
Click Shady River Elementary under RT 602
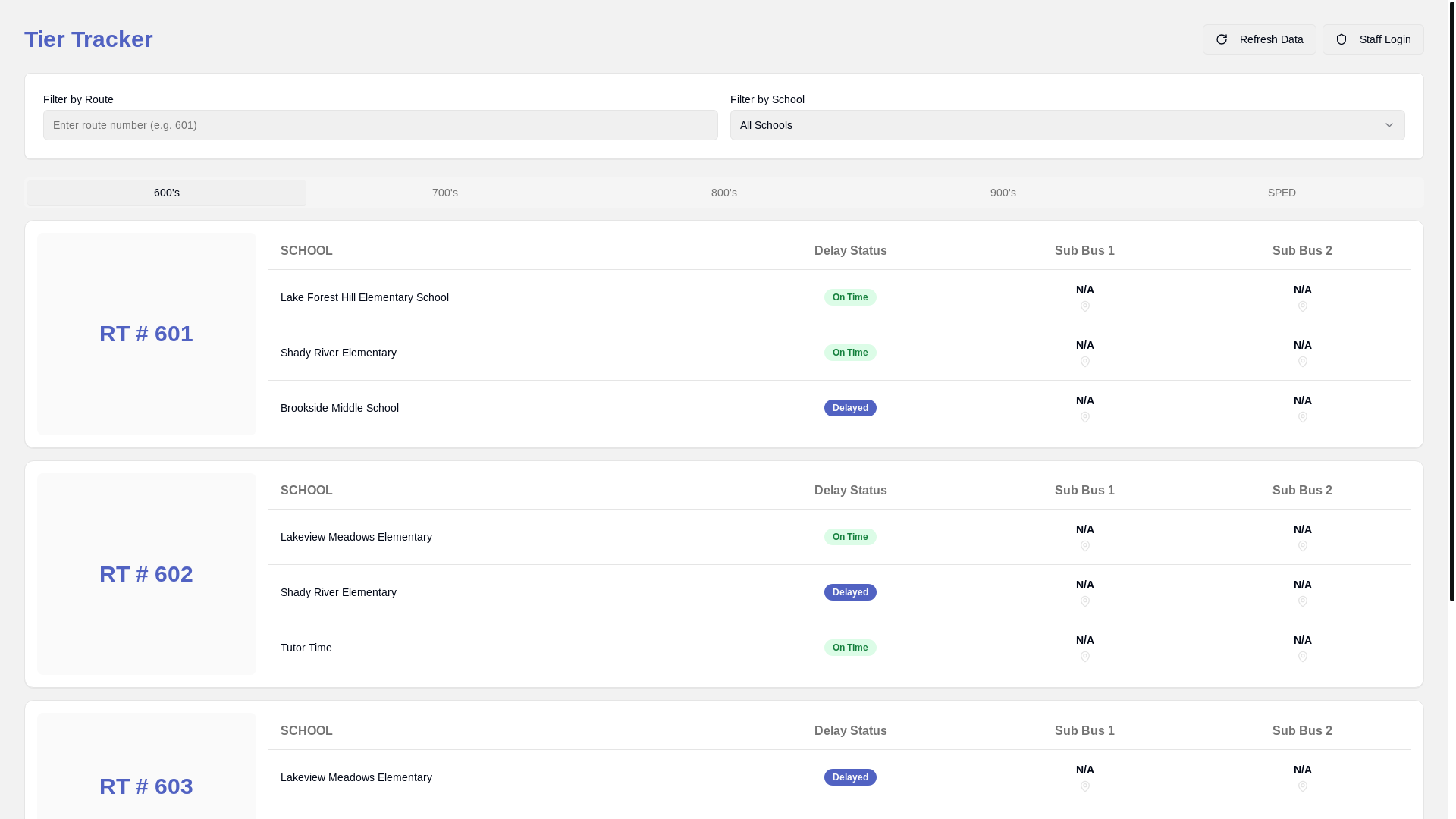(338, 592)
